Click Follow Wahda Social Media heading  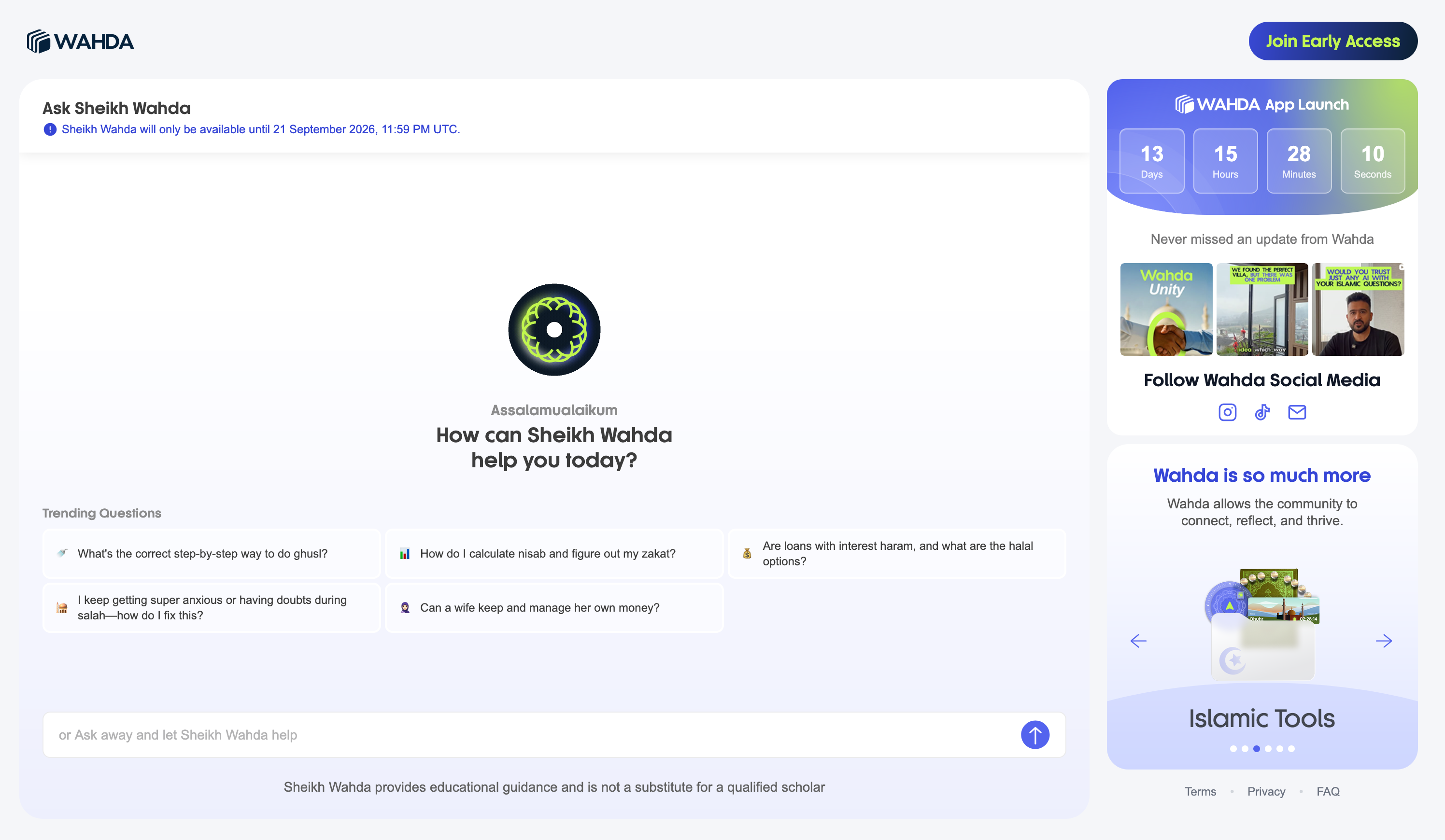pos(1261,380)
